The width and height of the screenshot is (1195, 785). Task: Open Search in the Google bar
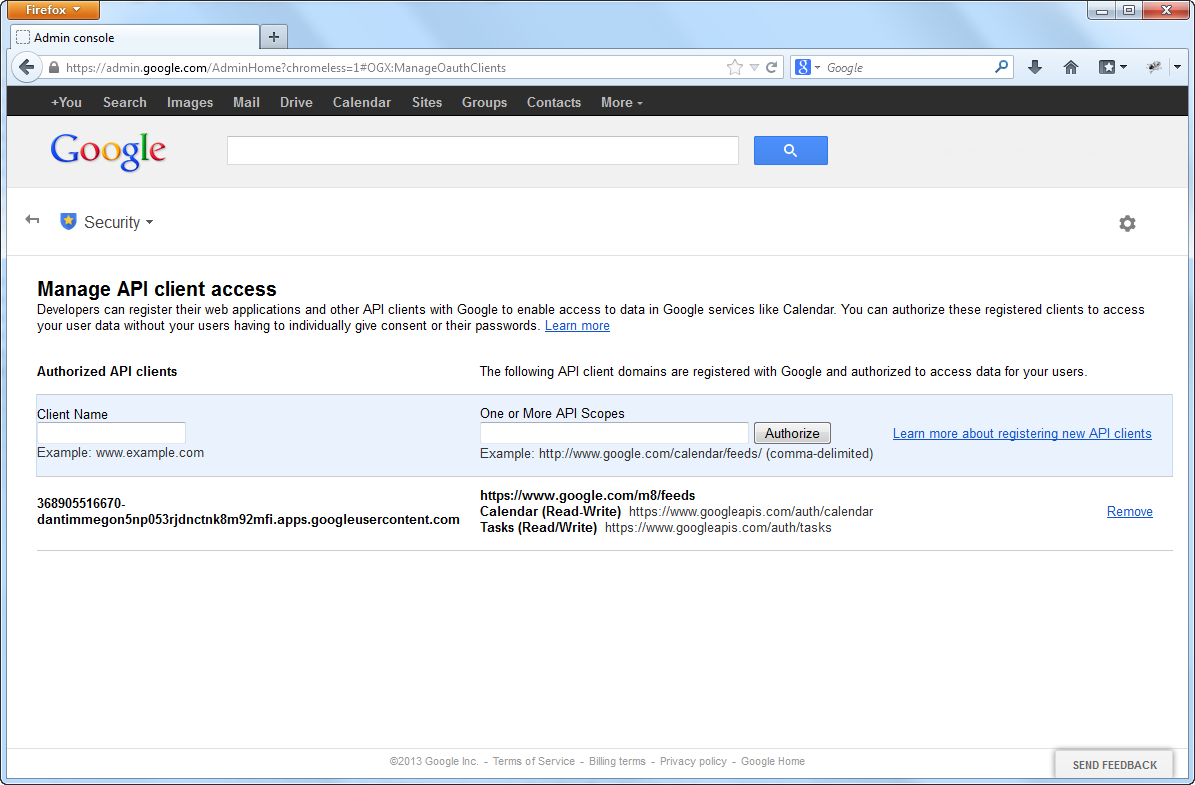(125, 102)
